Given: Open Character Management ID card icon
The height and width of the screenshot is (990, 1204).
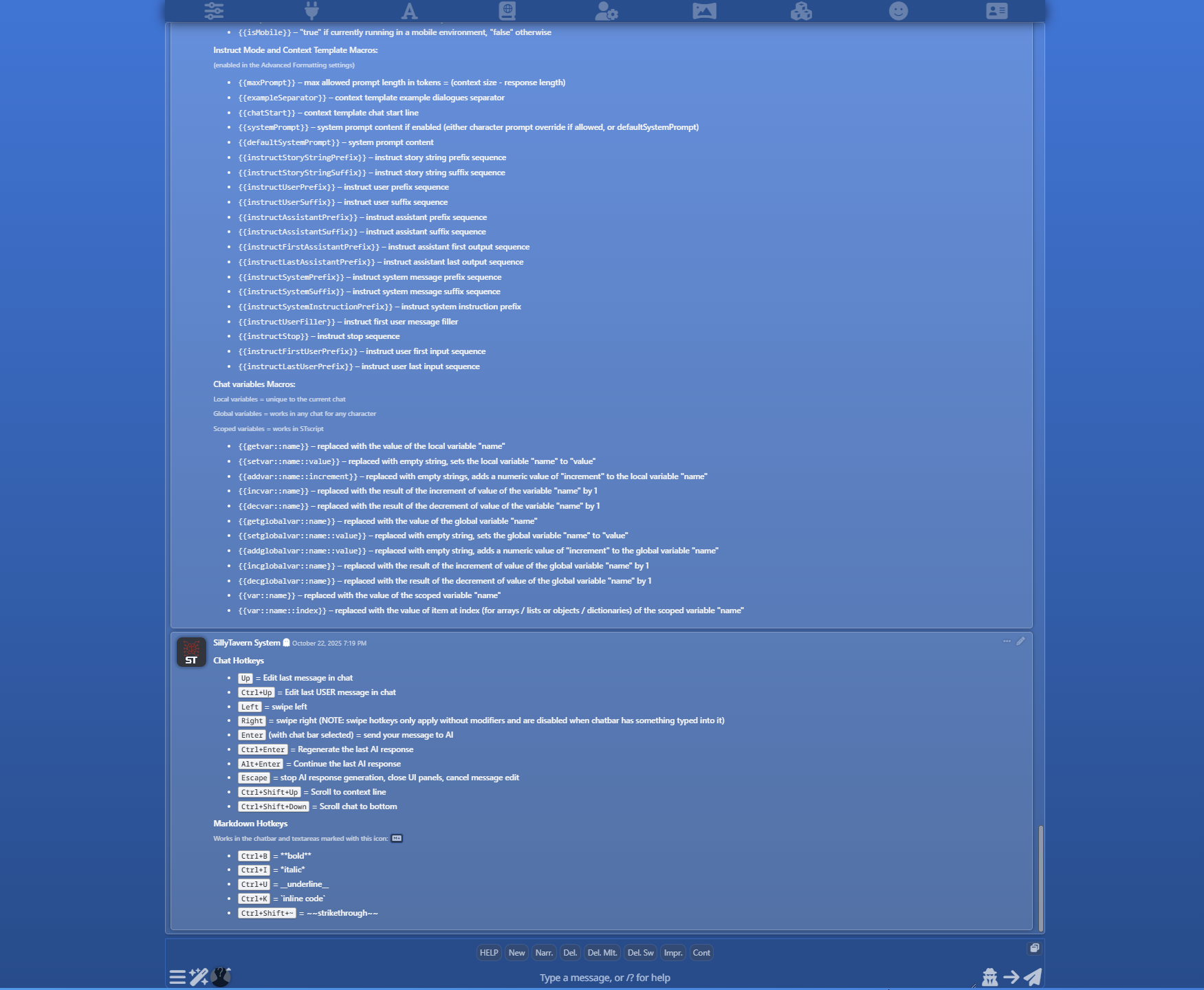Looking at the screenshot, I should tap(996, 11).
